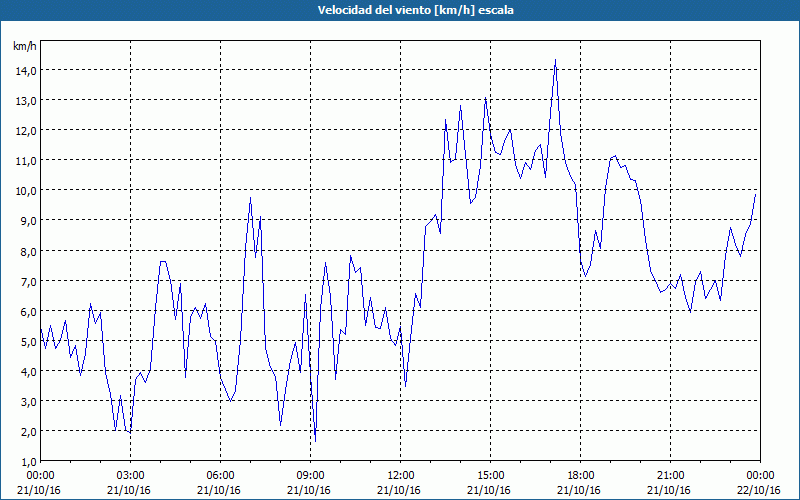Click the '10,0' y-axis value

click(x=26, y=191)
